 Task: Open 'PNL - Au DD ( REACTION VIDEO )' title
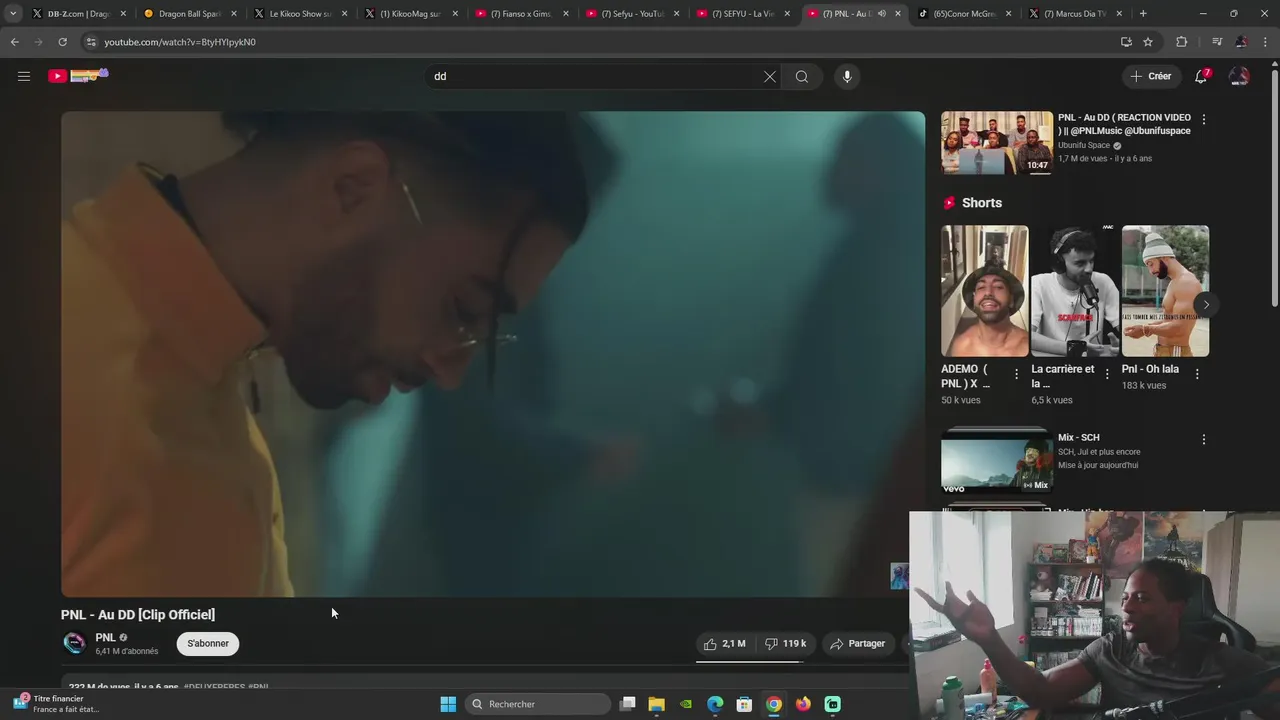tap(1124, 124)
